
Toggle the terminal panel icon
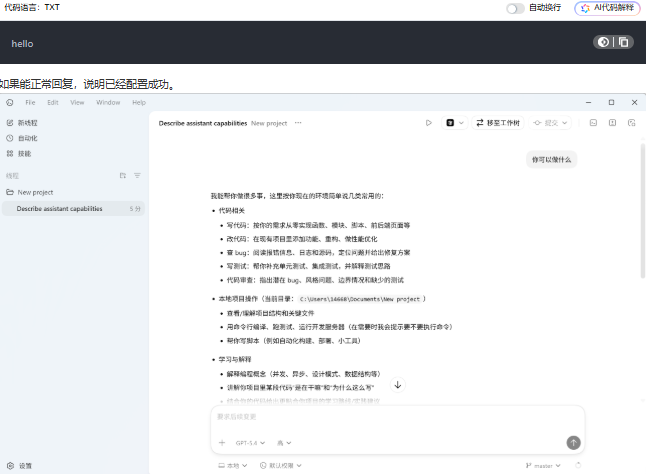593,123
